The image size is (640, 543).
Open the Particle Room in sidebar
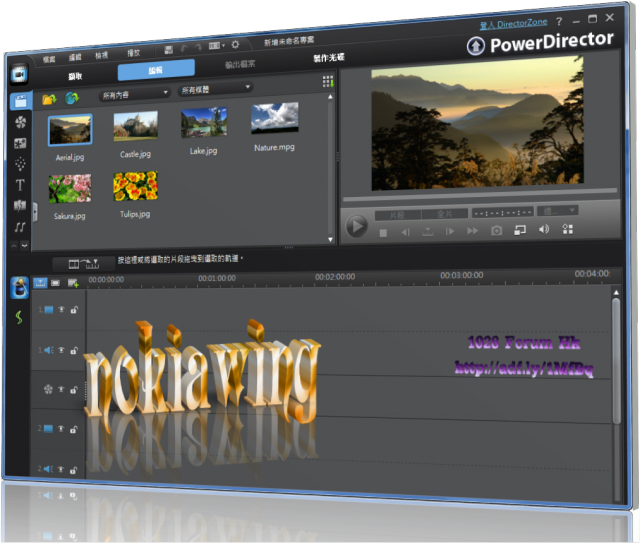point(20,164)
